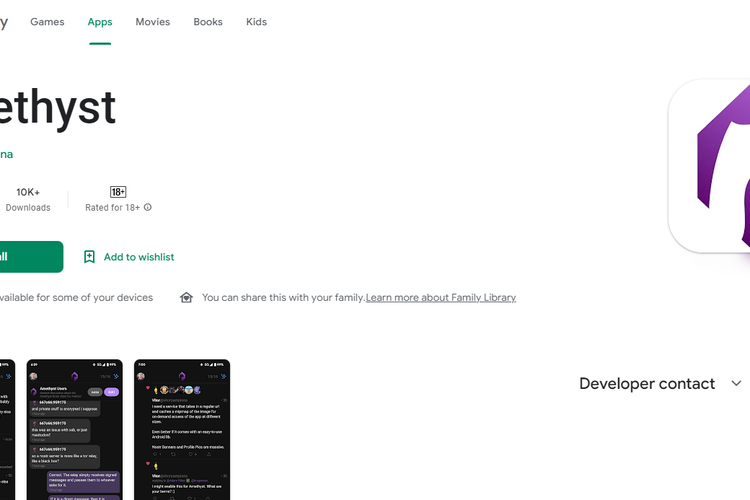Select the Apps tab
This screenshot has height=500, width=750.
[100, 22]
